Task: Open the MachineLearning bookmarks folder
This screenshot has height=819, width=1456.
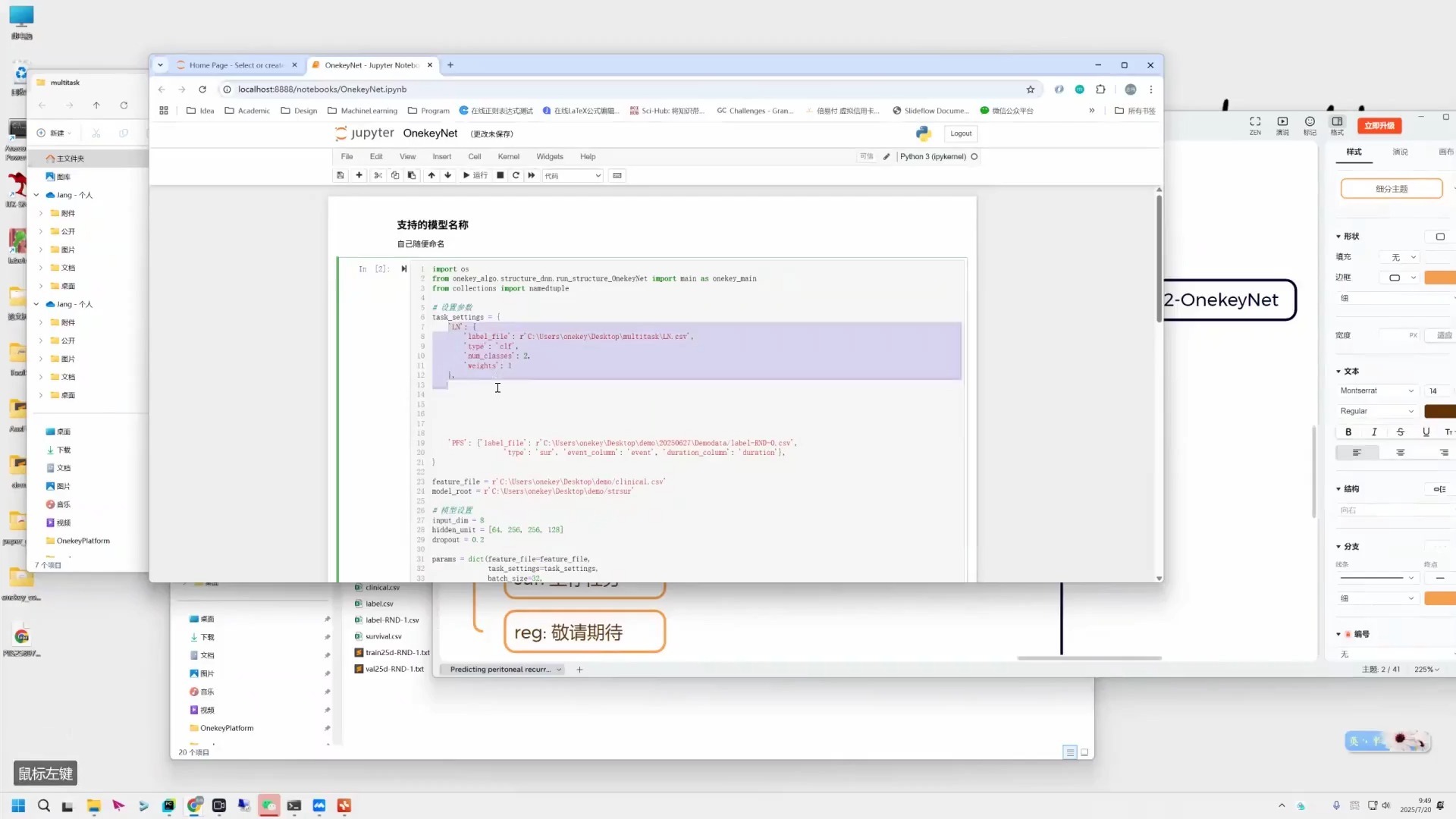Action: 362,111
